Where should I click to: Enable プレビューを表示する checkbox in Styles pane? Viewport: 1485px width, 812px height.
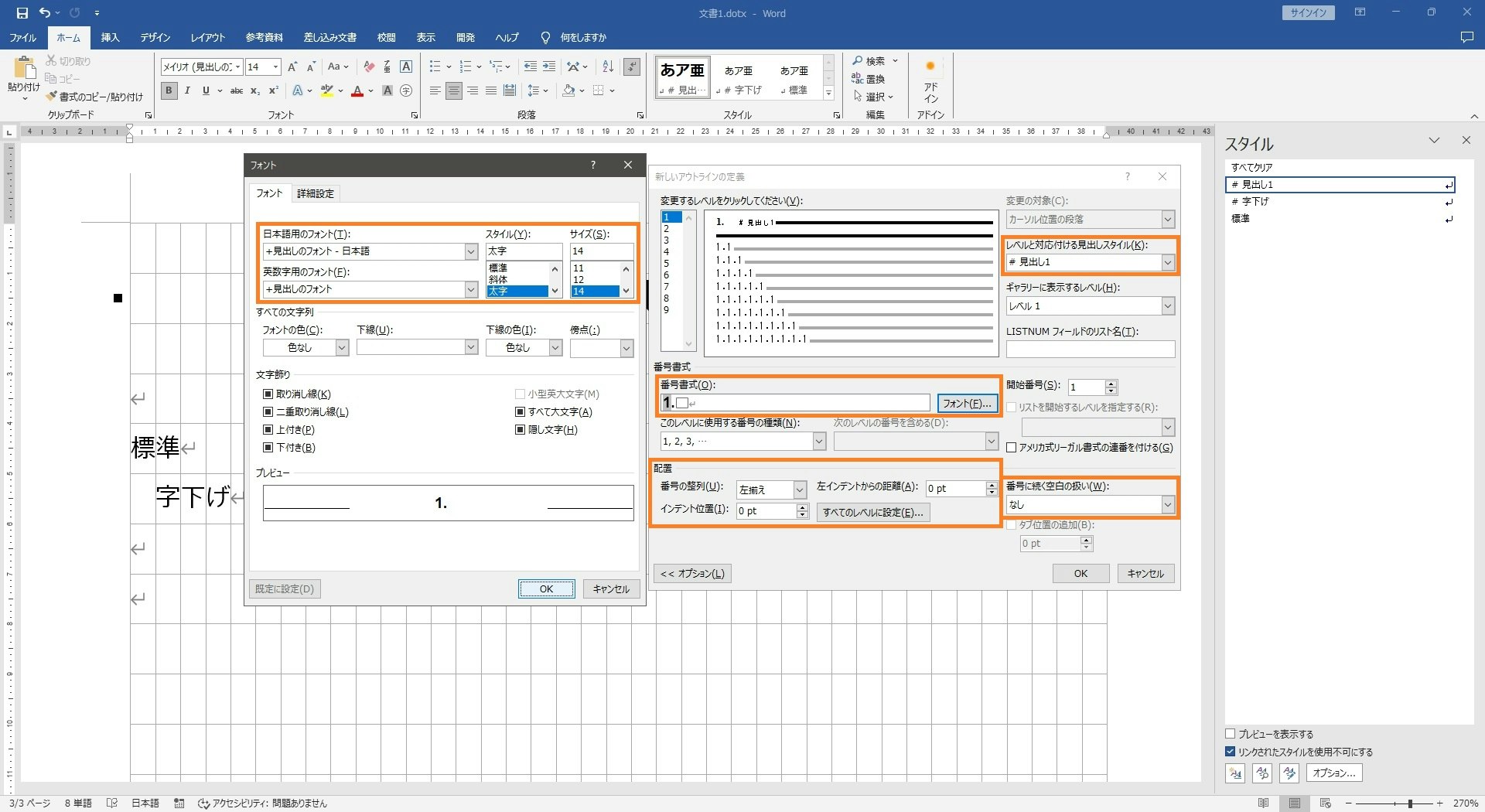pos(1231,734)
